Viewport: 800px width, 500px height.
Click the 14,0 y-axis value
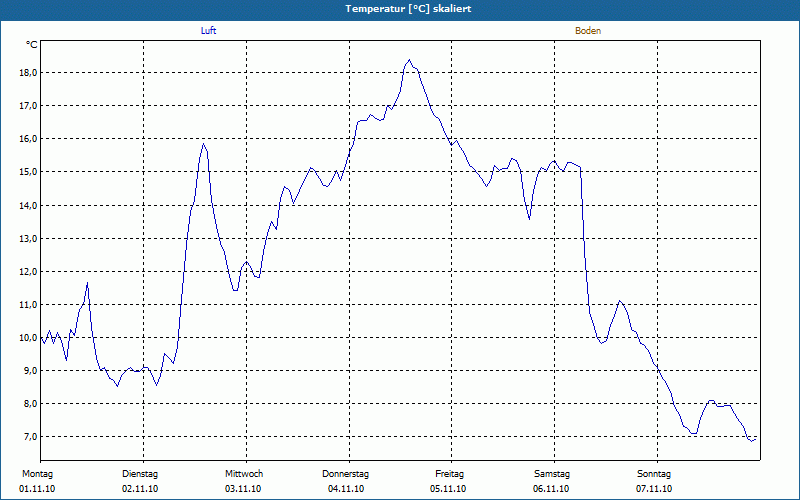coord(29,205)
